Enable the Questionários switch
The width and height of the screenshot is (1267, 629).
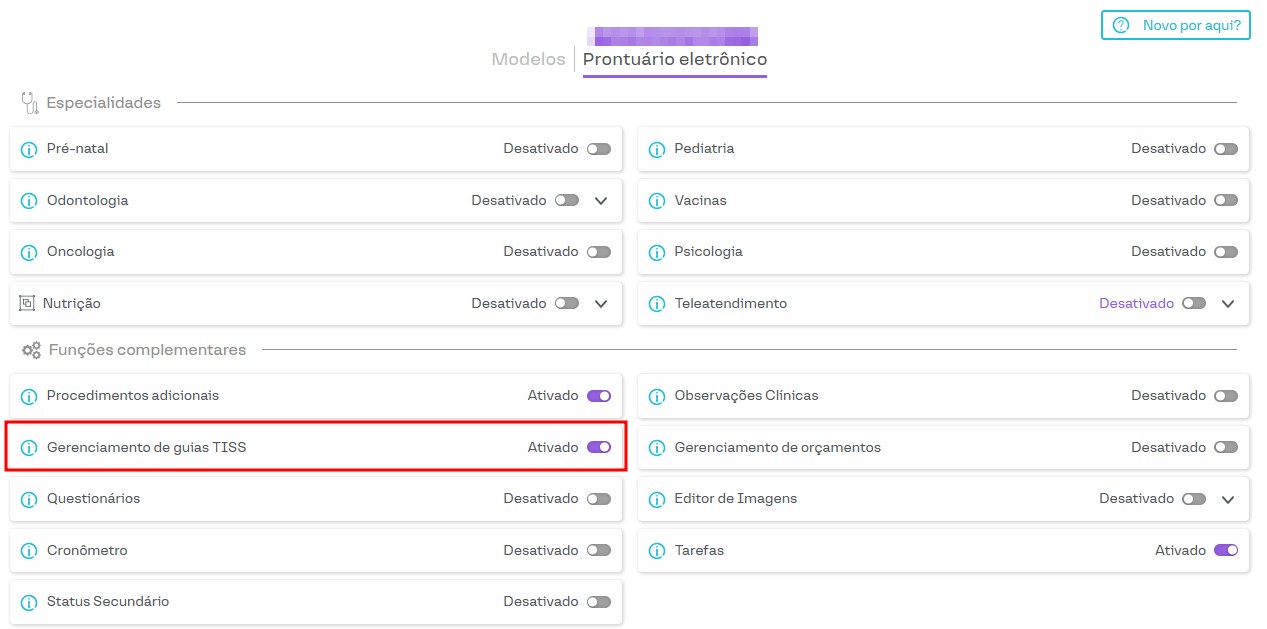(598, 499)
